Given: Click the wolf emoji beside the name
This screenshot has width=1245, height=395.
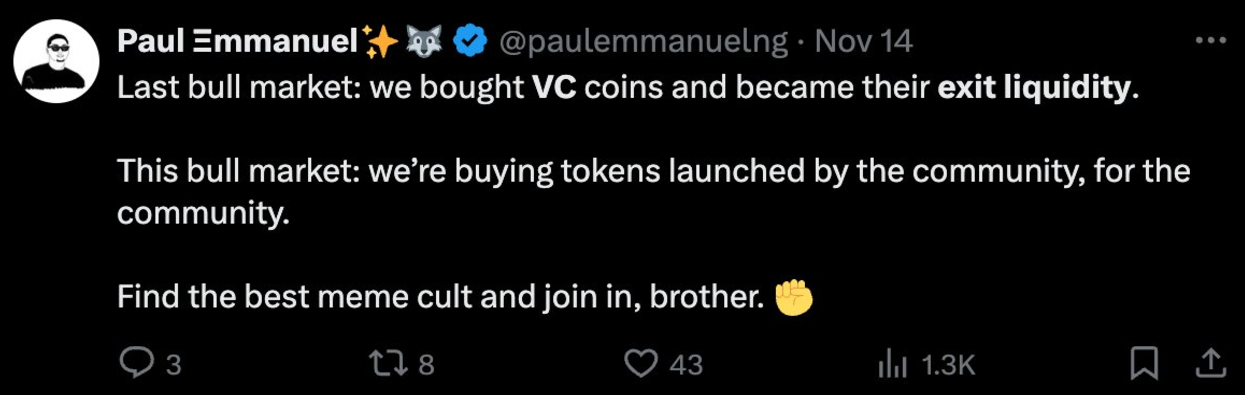Looking at the screenshot, I should (x=424, y=41).
